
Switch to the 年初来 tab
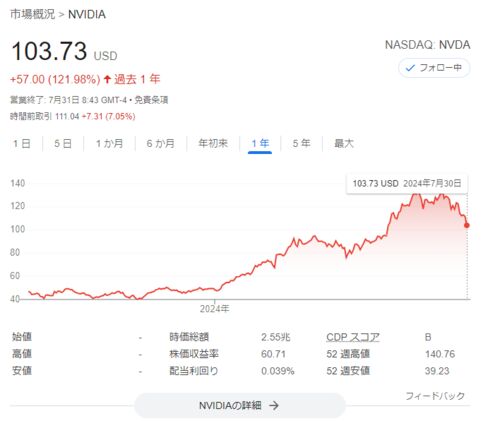(213, 144)
